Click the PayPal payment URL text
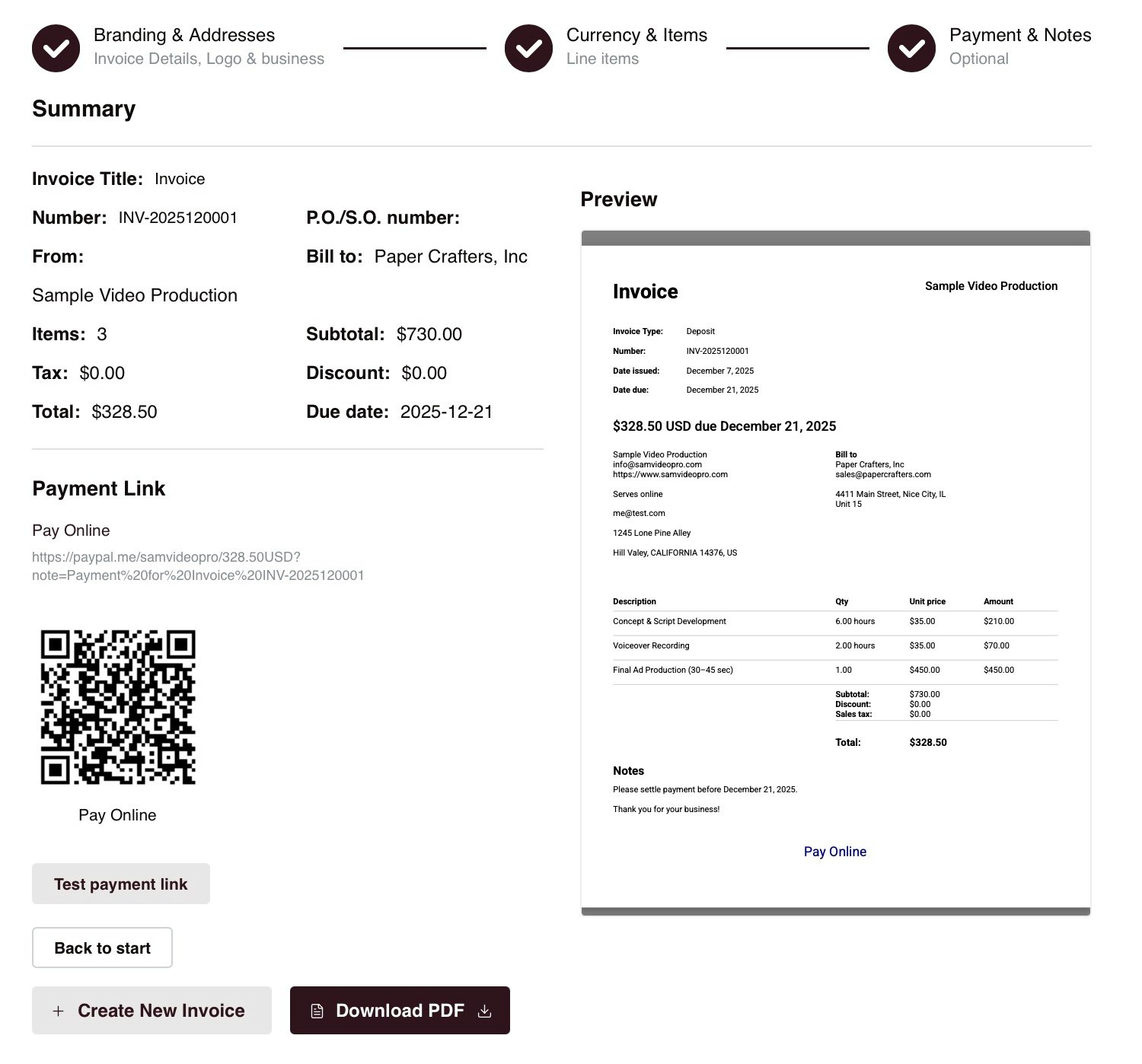 click(x=198, y=565)
